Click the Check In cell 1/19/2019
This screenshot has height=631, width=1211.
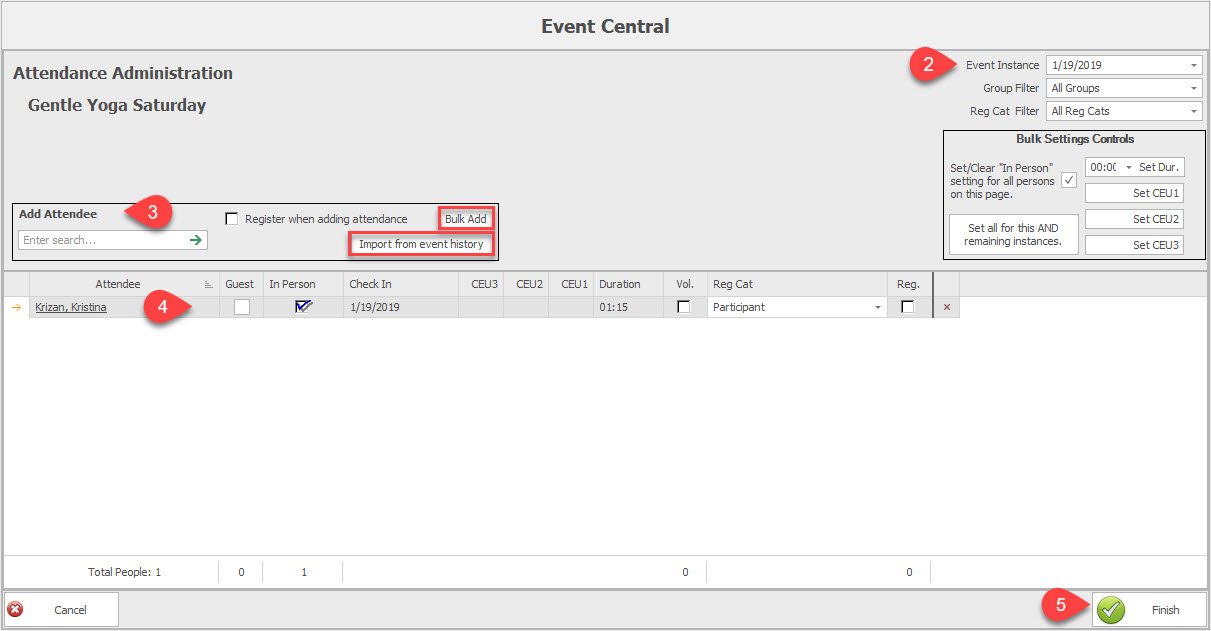click(x=401, y=308)
